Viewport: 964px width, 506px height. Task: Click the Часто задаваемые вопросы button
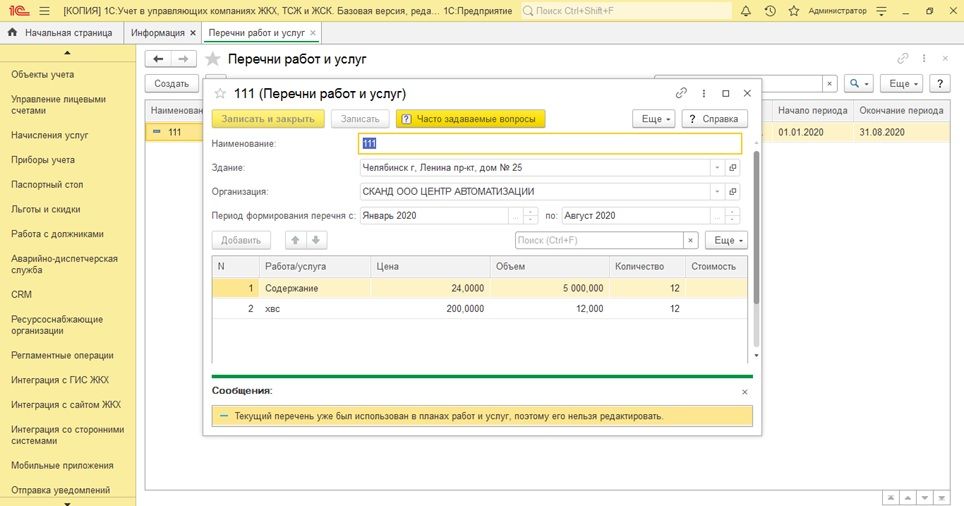pos(470,119)
